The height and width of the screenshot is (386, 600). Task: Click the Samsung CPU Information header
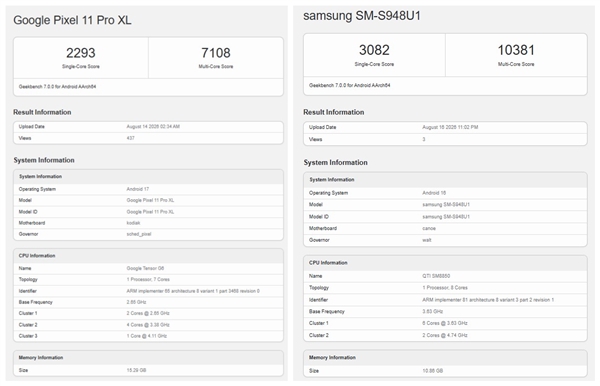tap(328, 263)
